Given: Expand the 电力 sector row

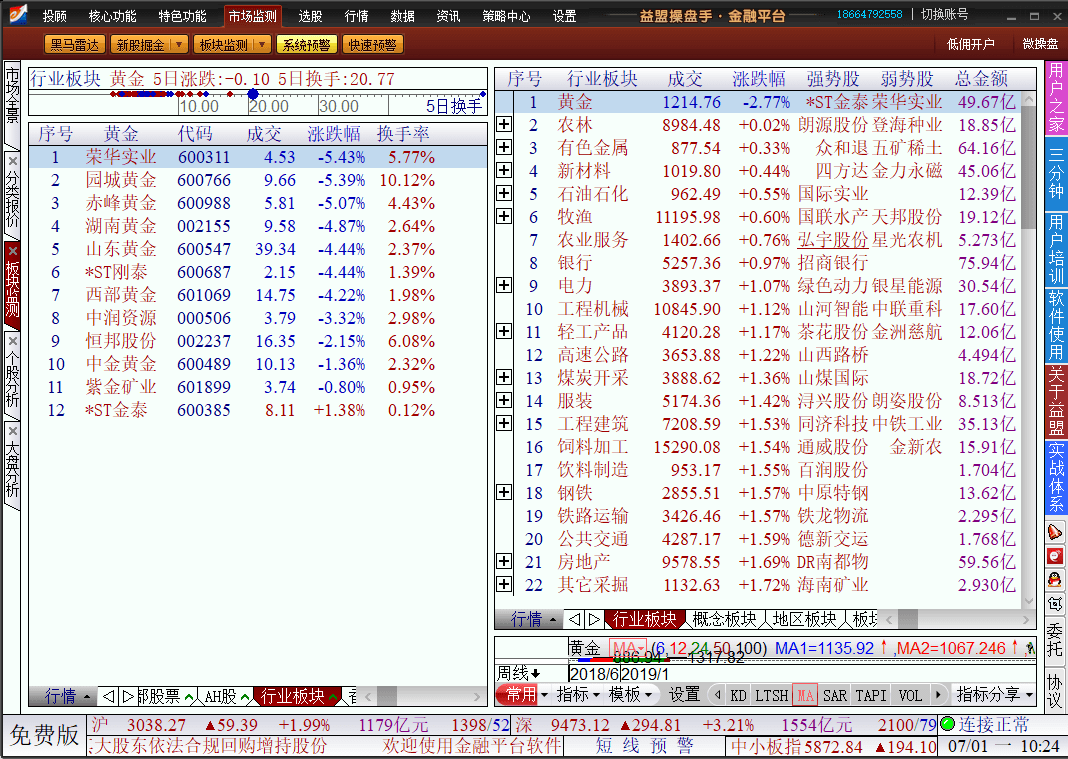Looking at the screenshot, I should (504, 285).
